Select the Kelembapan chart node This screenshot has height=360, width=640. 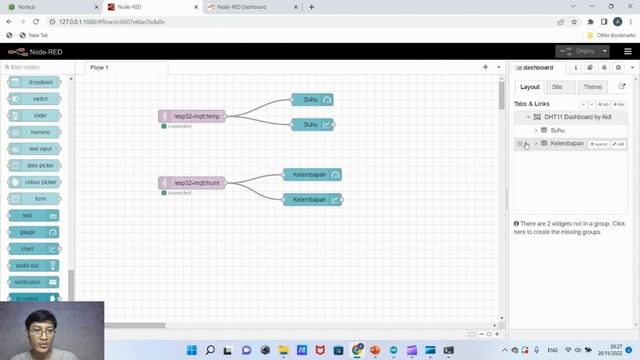pyautogui.click(x=312, y=200)
